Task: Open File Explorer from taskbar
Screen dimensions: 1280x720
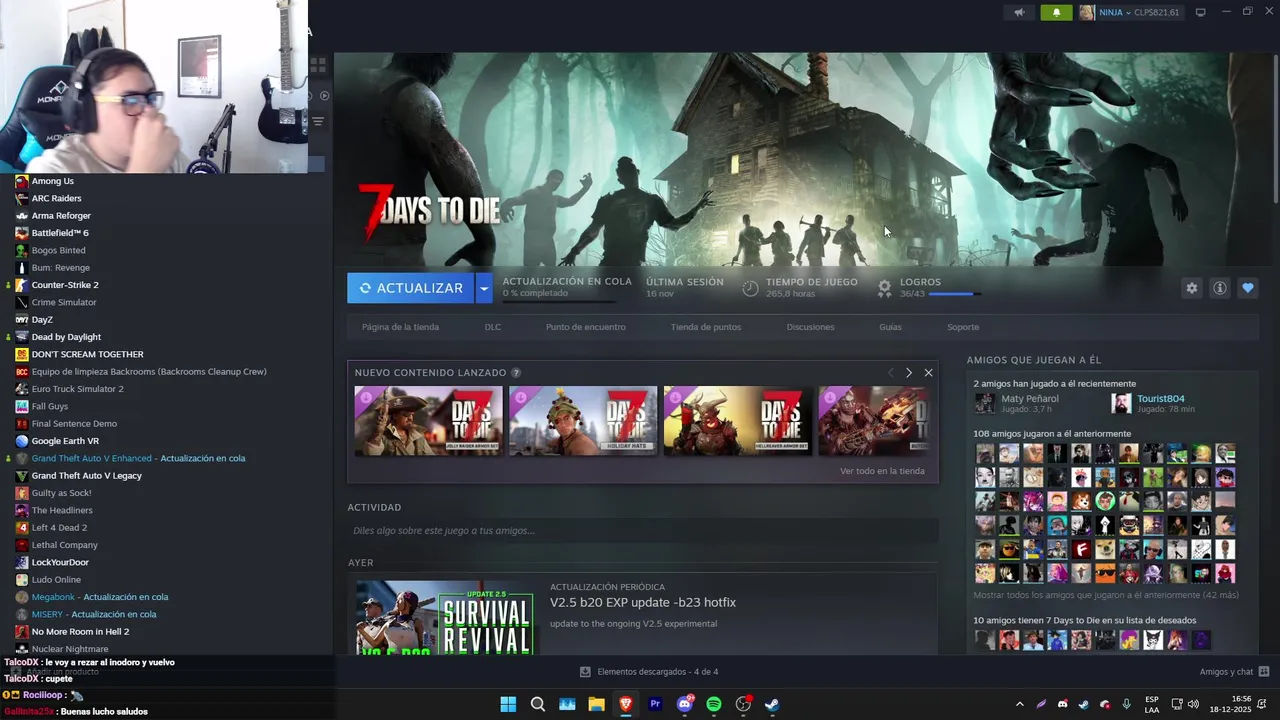Action: [x=596, y=704]
